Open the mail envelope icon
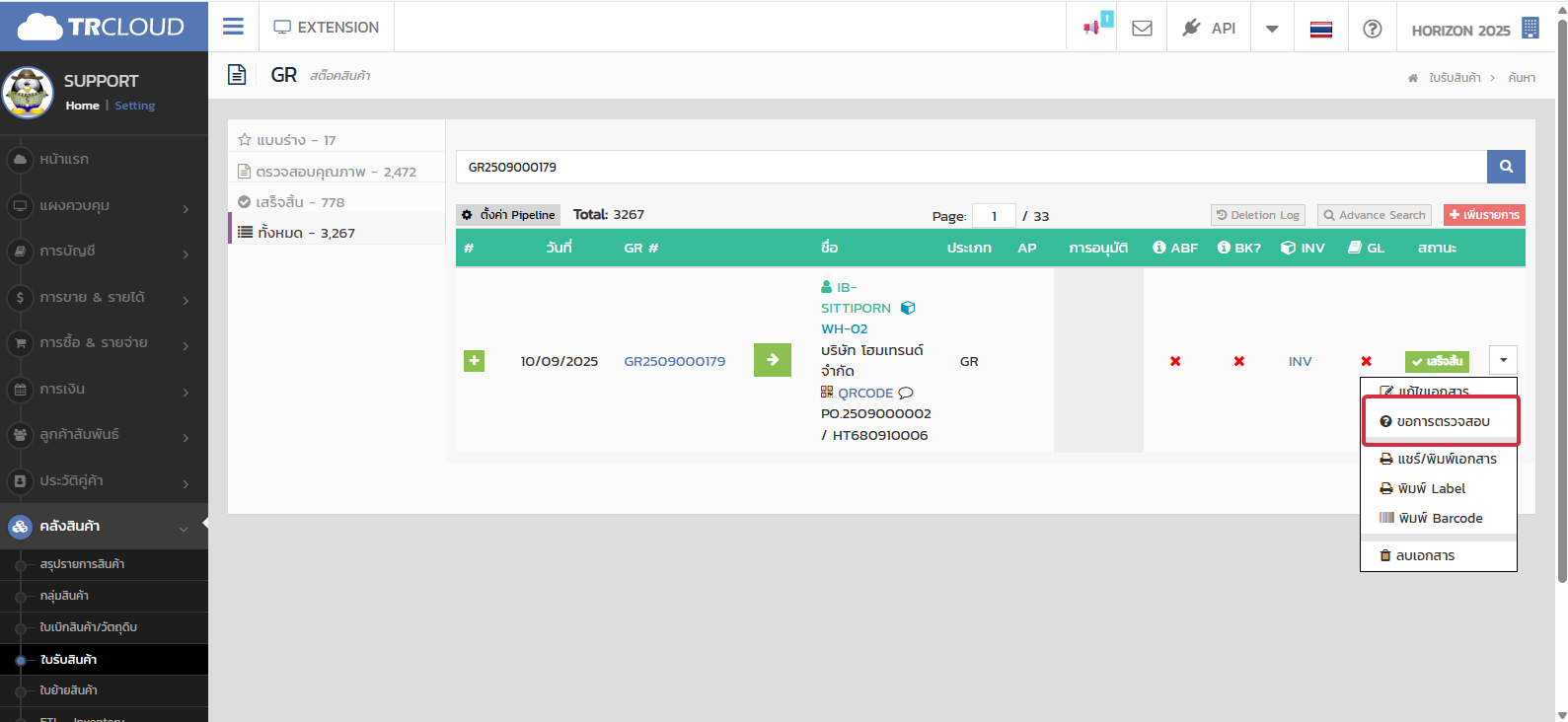 pyautogui.click(x=1142, y=28)
